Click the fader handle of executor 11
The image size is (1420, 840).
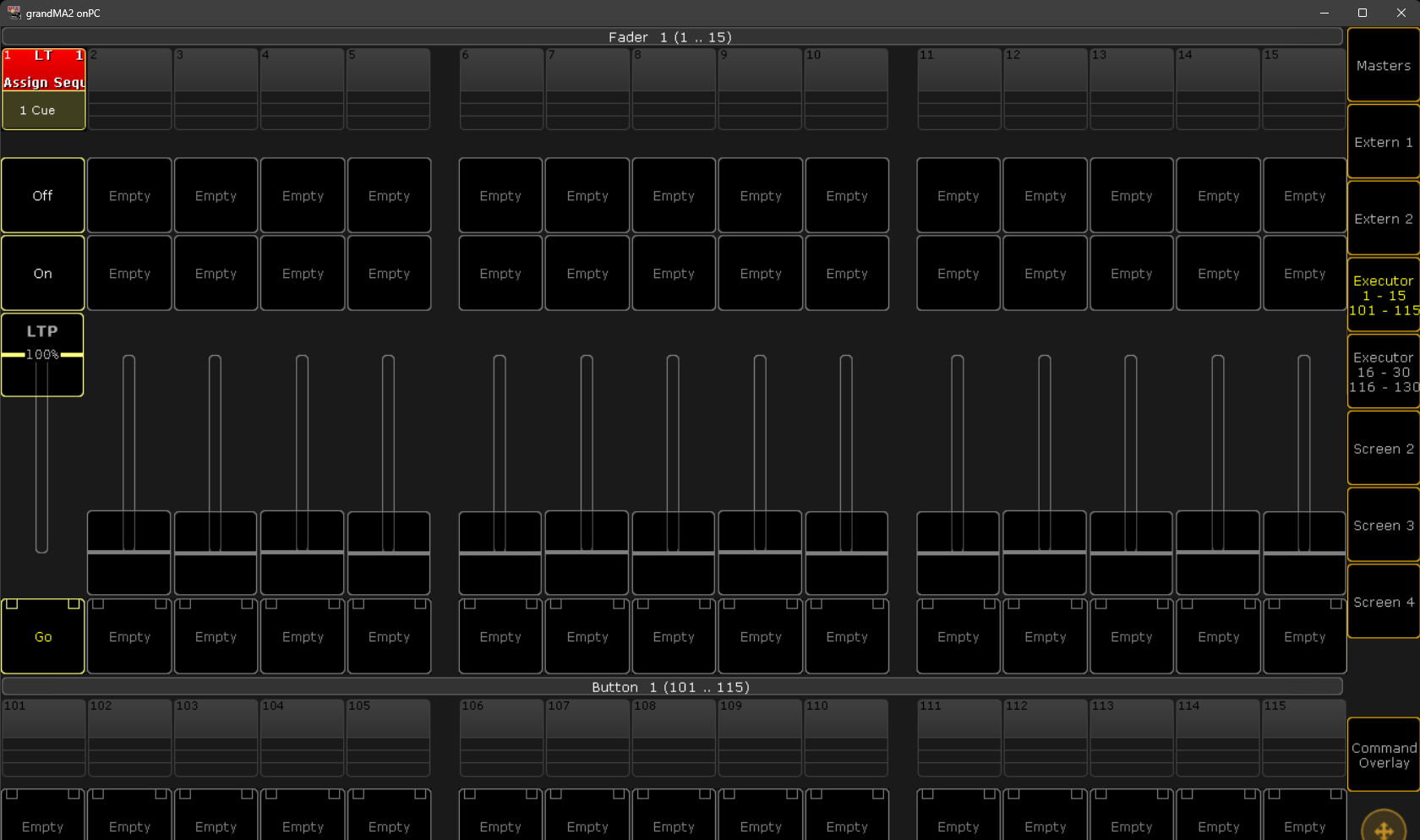click(958, 553)
